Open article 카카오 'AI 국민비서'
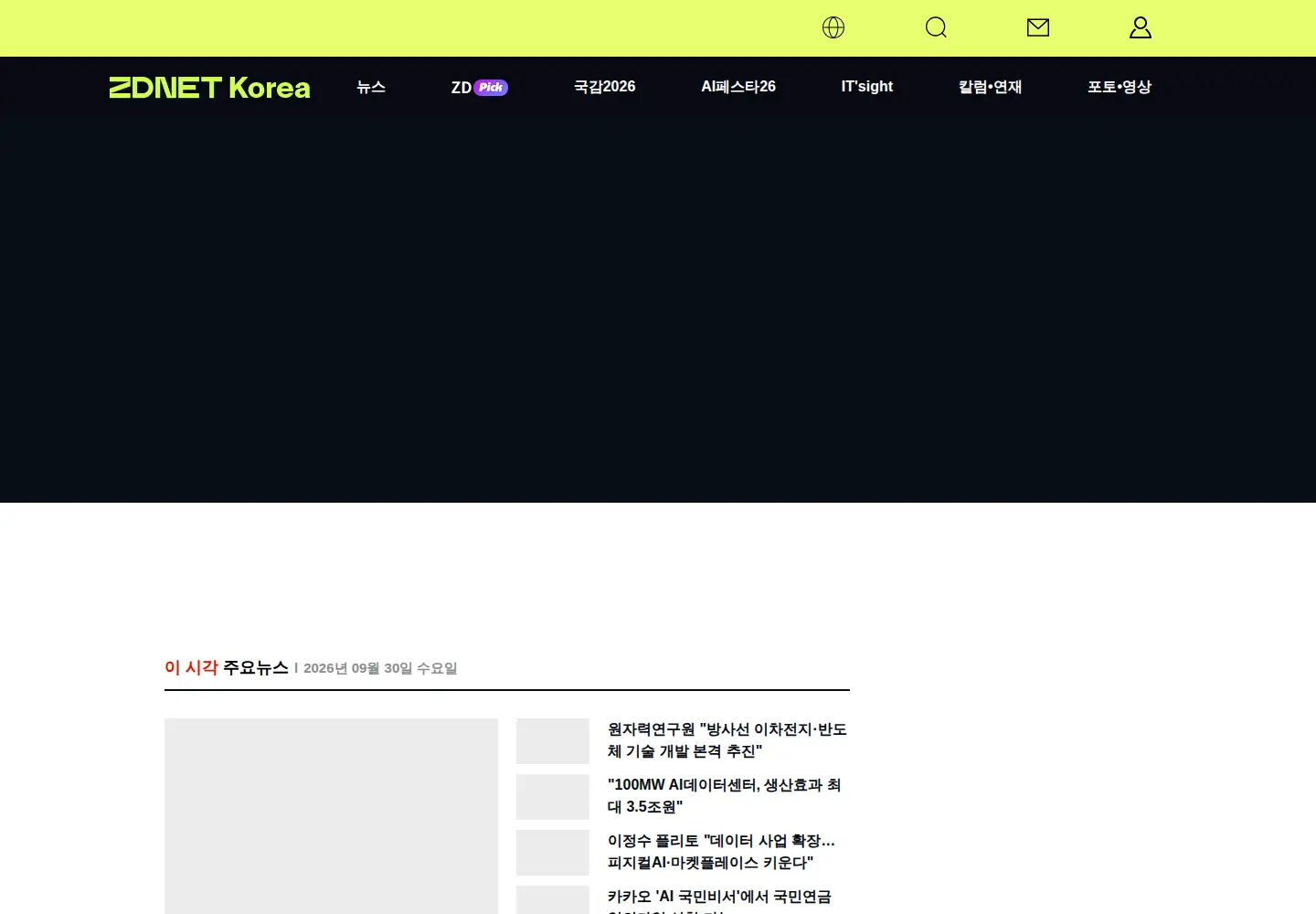 coord(720,900)
